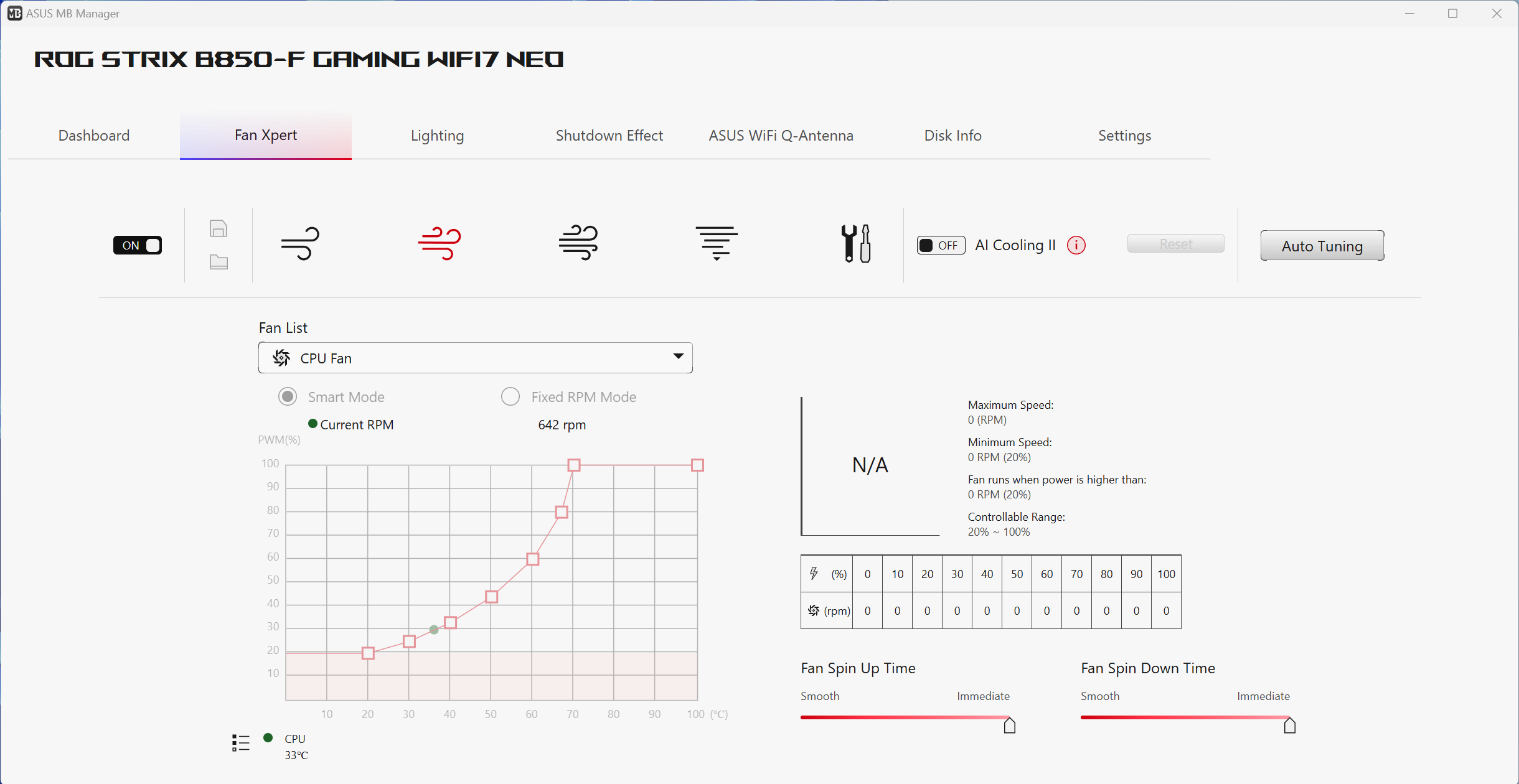Switch to the Fan Xpert tab
Viewport: 1519px width, 784px height.
pos(266,136)
